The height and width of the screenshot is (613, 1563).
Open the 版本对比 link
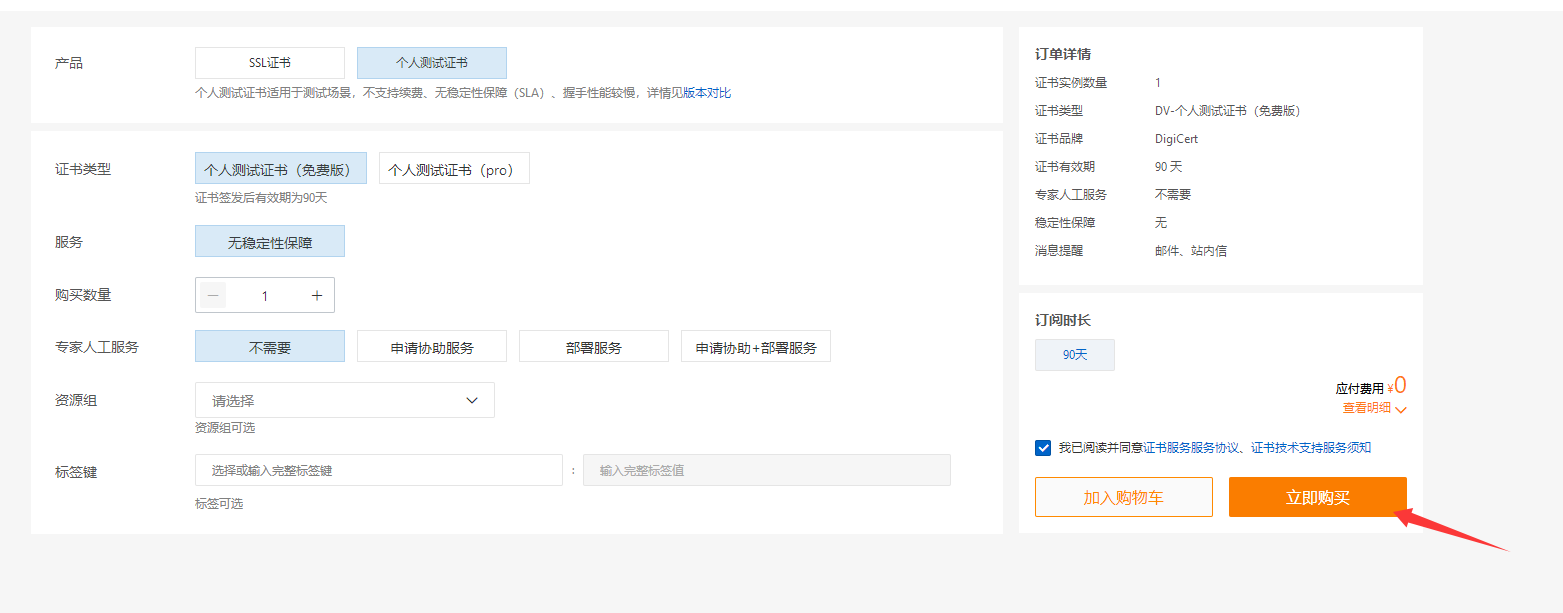(x=707, y=93)
